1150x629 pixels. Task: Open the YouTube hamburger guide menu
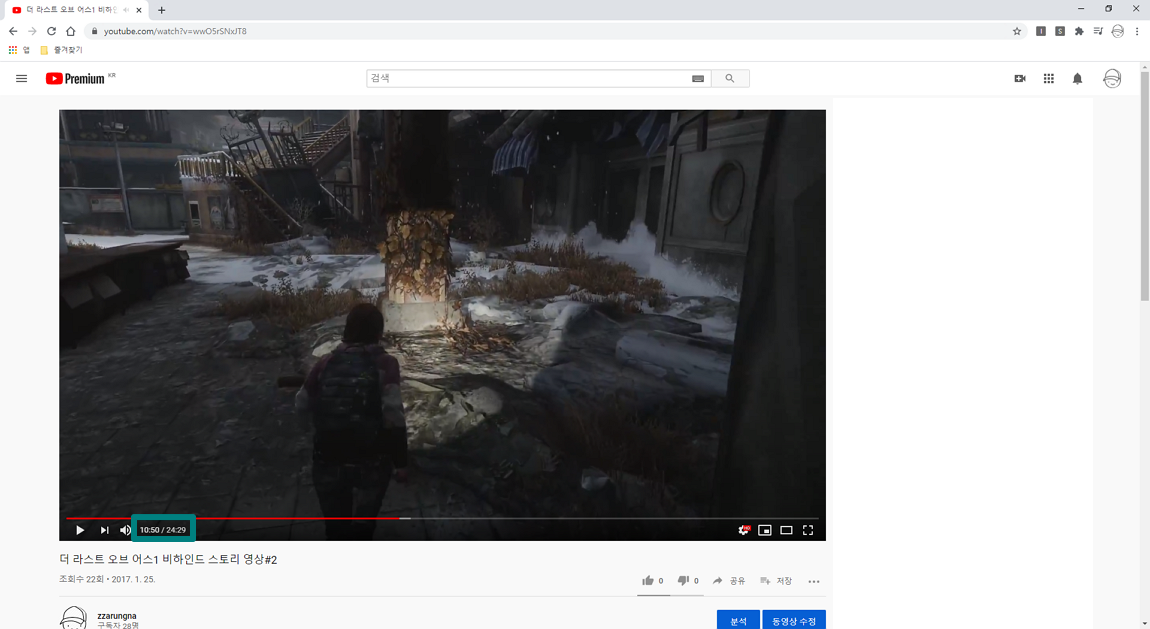pos(21,78)
